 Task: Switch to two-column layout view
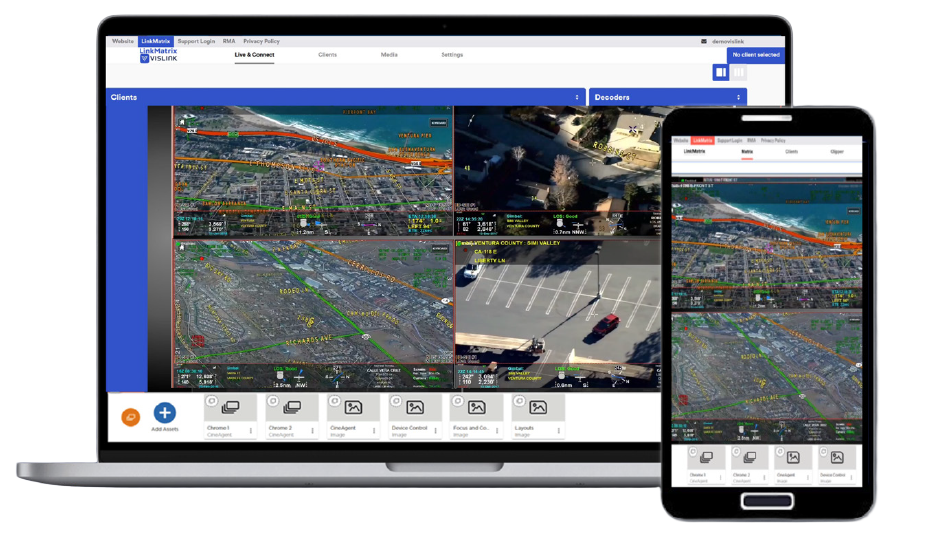tap(720, 72)
